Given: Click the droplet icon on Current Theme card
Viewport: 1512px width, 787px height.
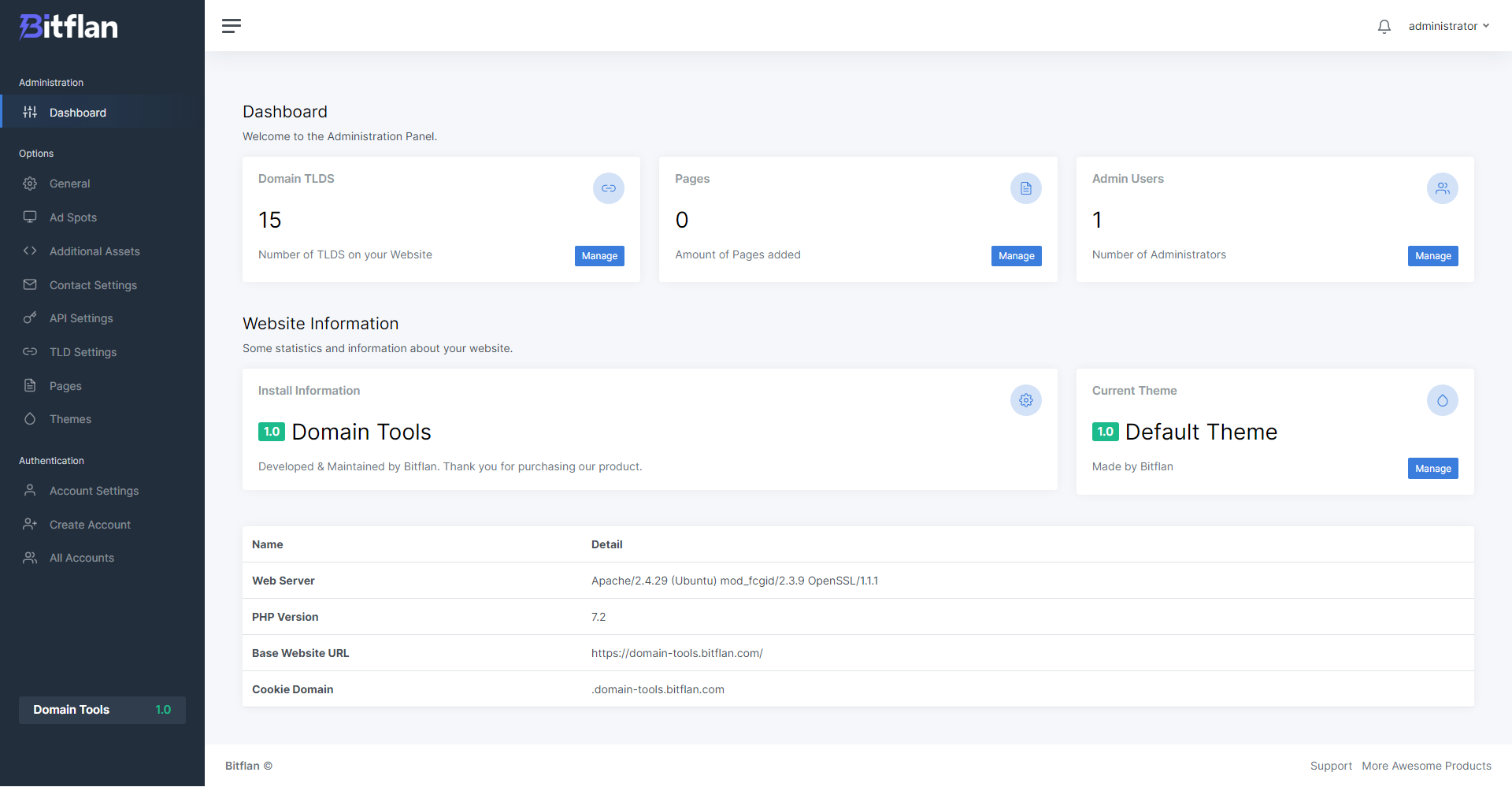Looking at the screenshot, I should click(x=1442, y=400).
